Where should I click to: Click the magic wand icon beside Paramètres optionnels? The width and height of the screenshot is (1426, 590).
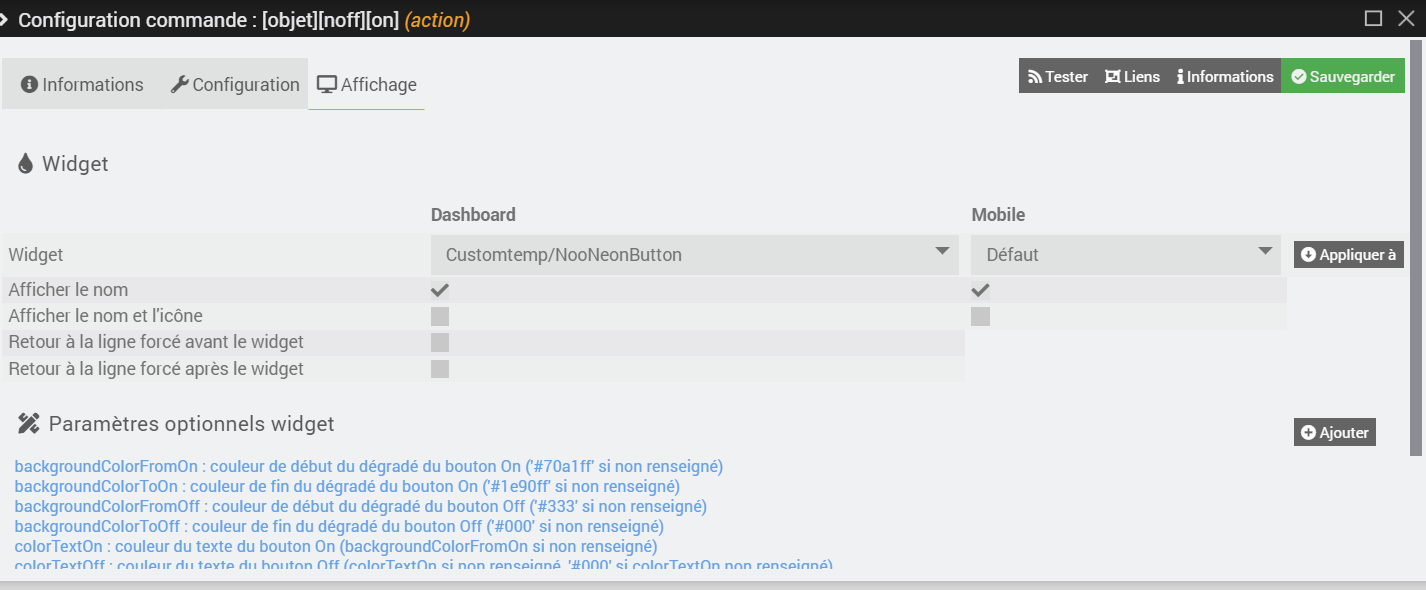[x=28, y=422]
